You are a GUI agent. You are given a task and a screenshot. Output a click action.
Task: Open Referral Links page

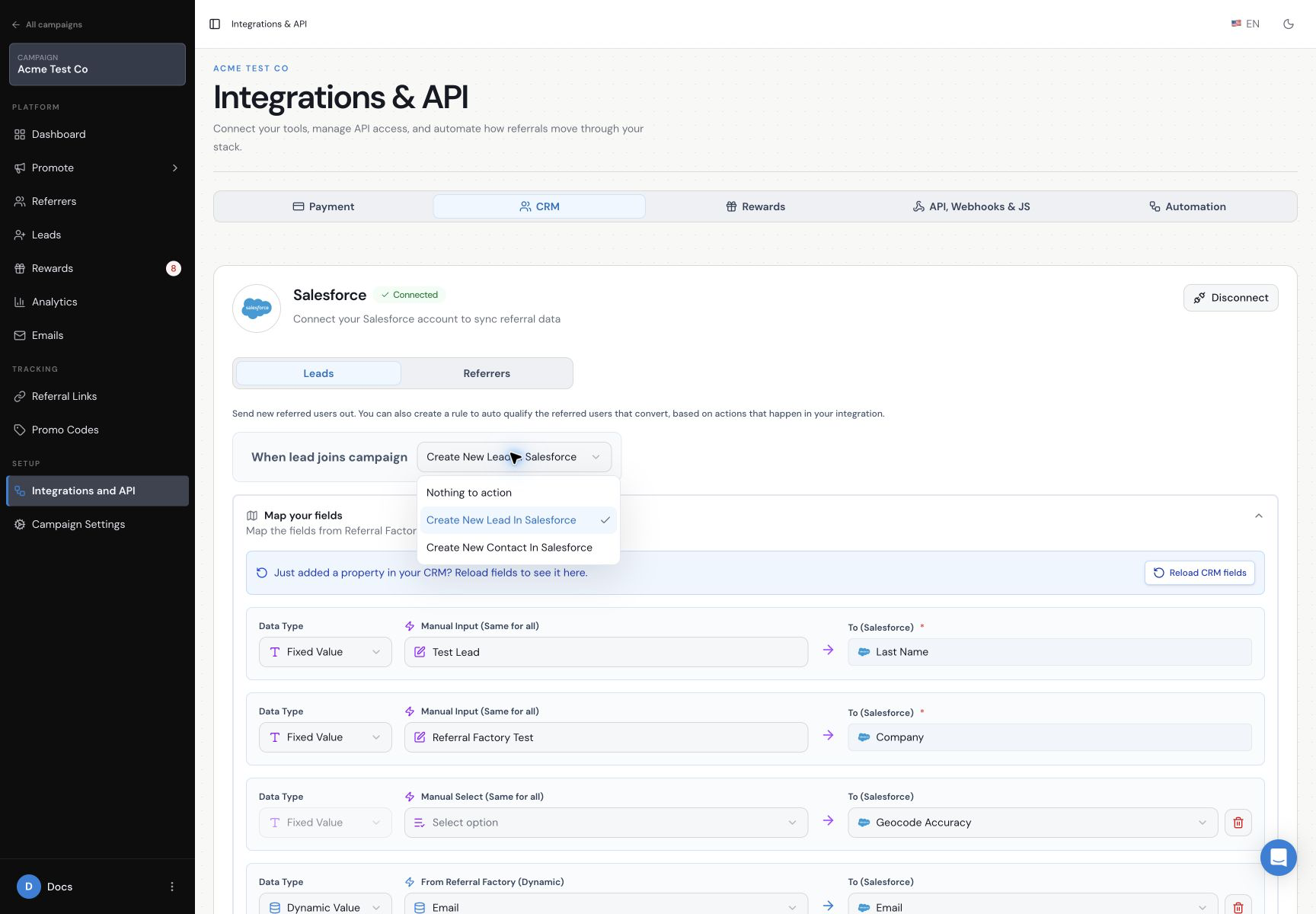coord(97,396)
